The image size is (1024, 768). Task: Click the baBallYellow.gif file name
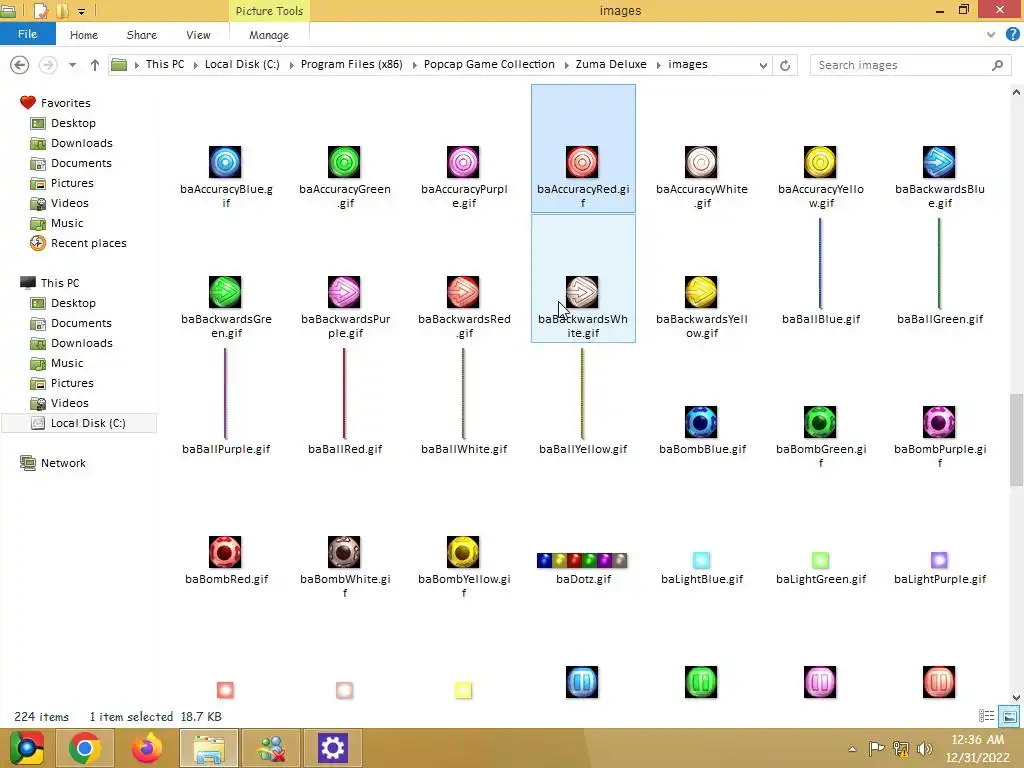[583, 449]
